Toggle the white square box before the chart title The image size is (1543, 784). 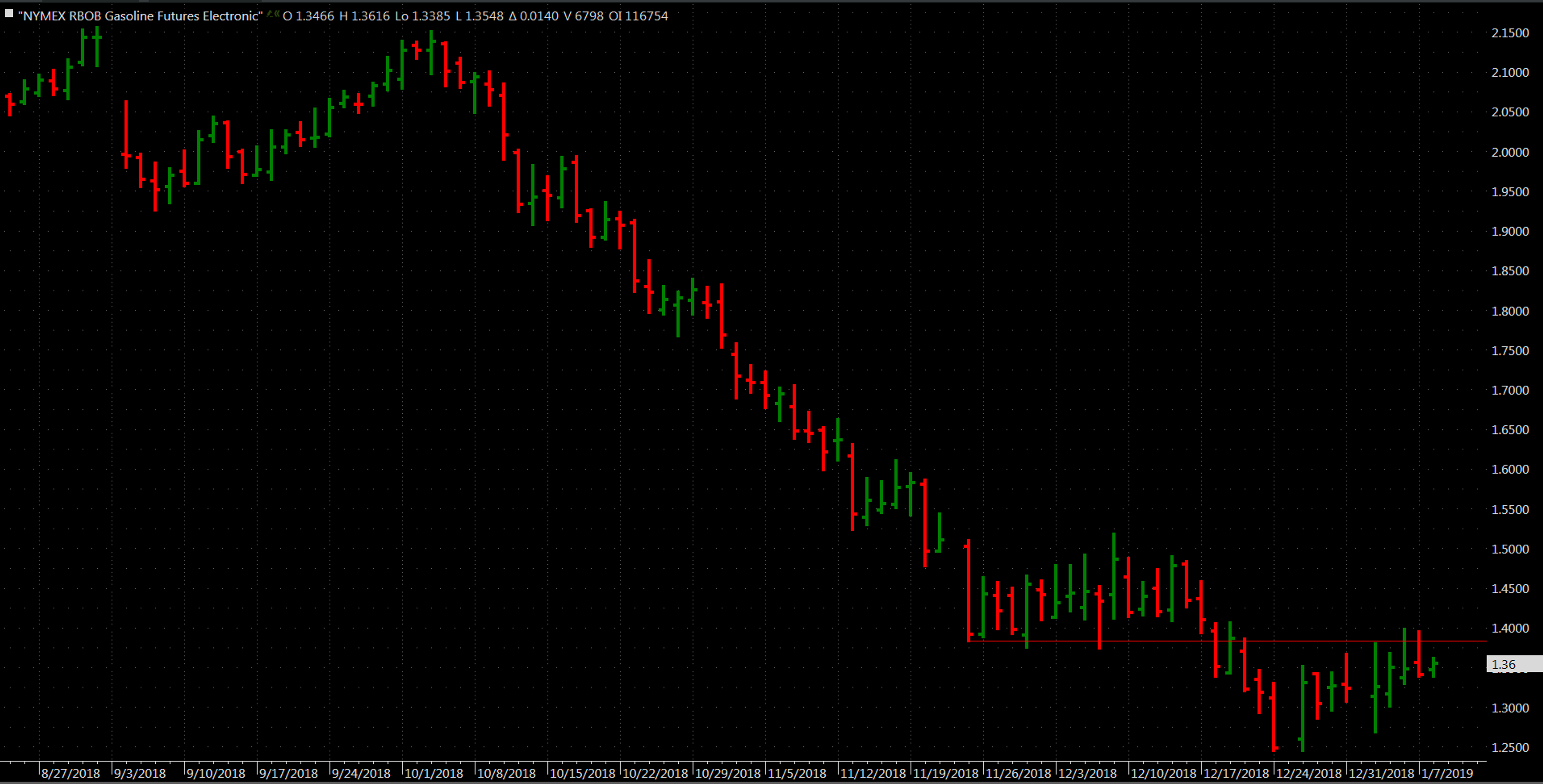tap(9, 13)
